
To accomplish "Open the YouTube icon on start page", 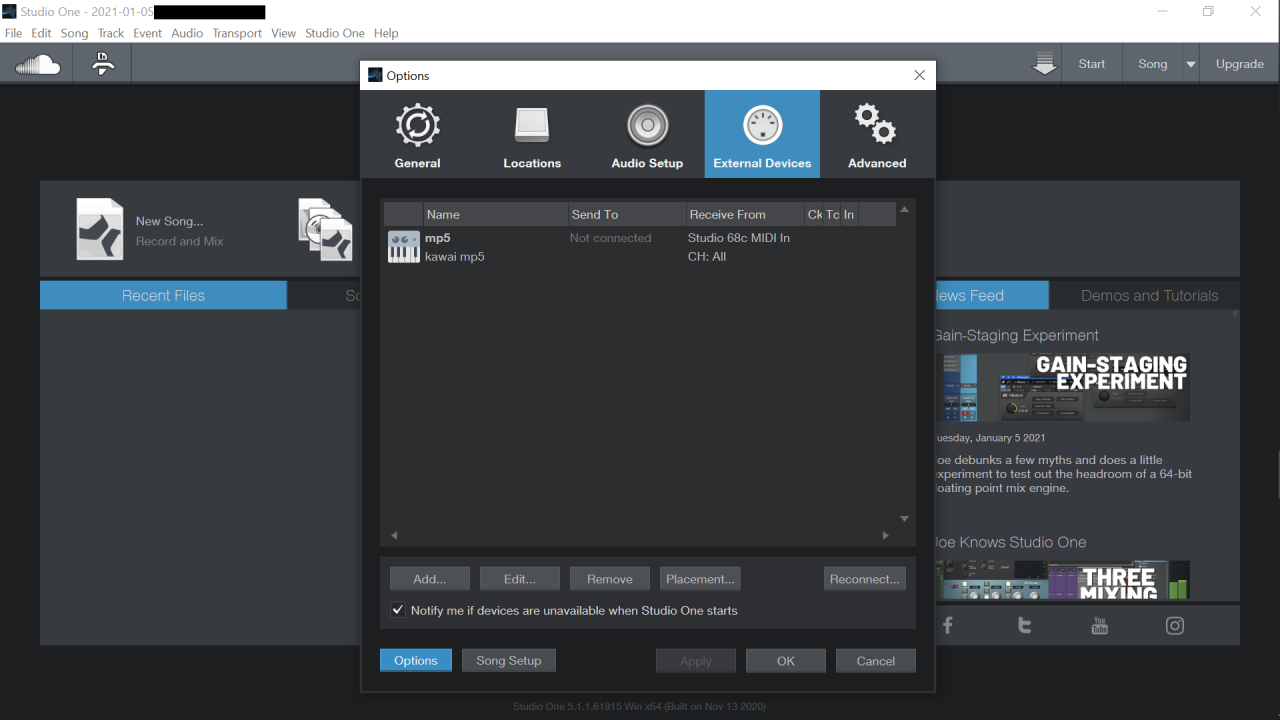I will [x=1100, y=626].
